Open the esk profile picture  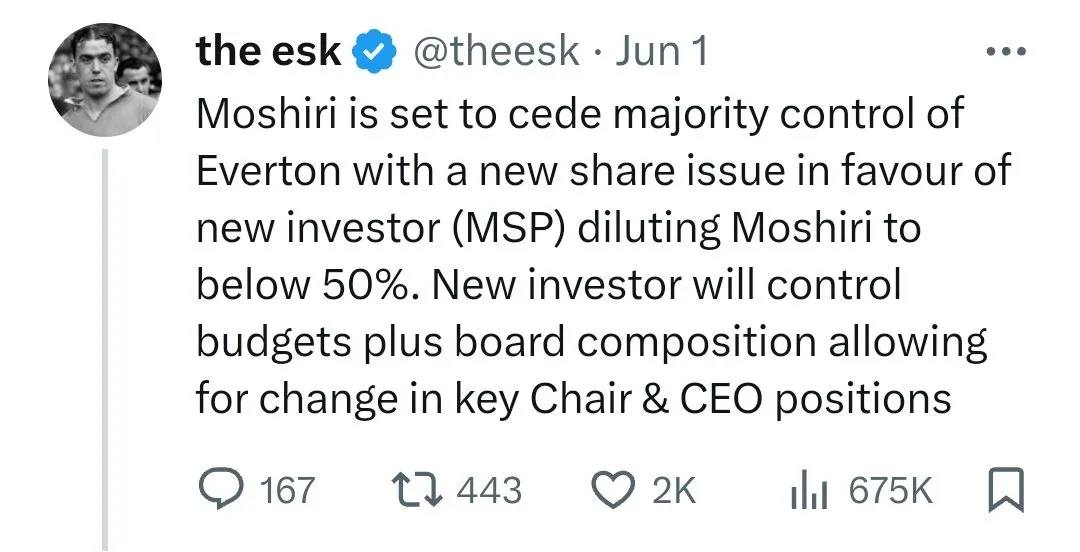104,80
